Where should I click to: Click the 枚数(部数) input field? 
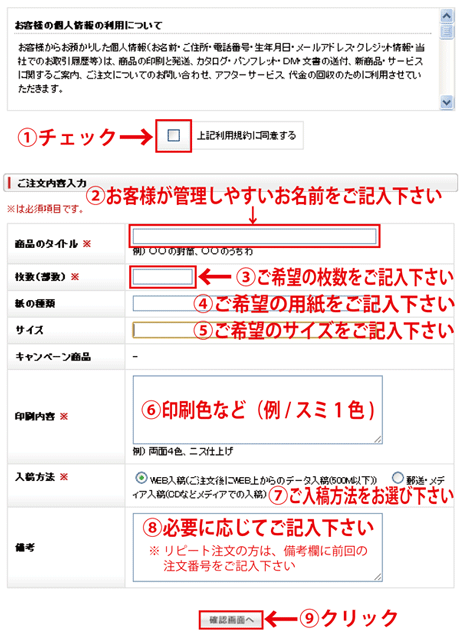pos(163,277)
